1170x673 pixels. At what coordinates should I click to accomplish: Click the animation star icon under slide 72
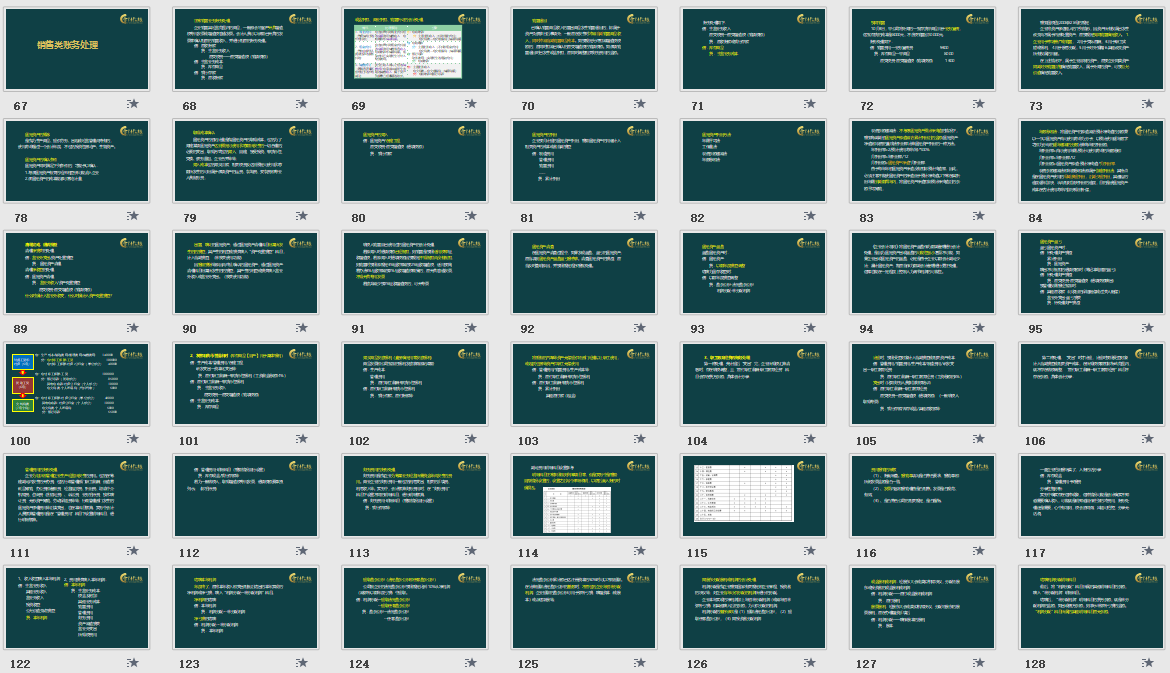(x=978, y=104)
